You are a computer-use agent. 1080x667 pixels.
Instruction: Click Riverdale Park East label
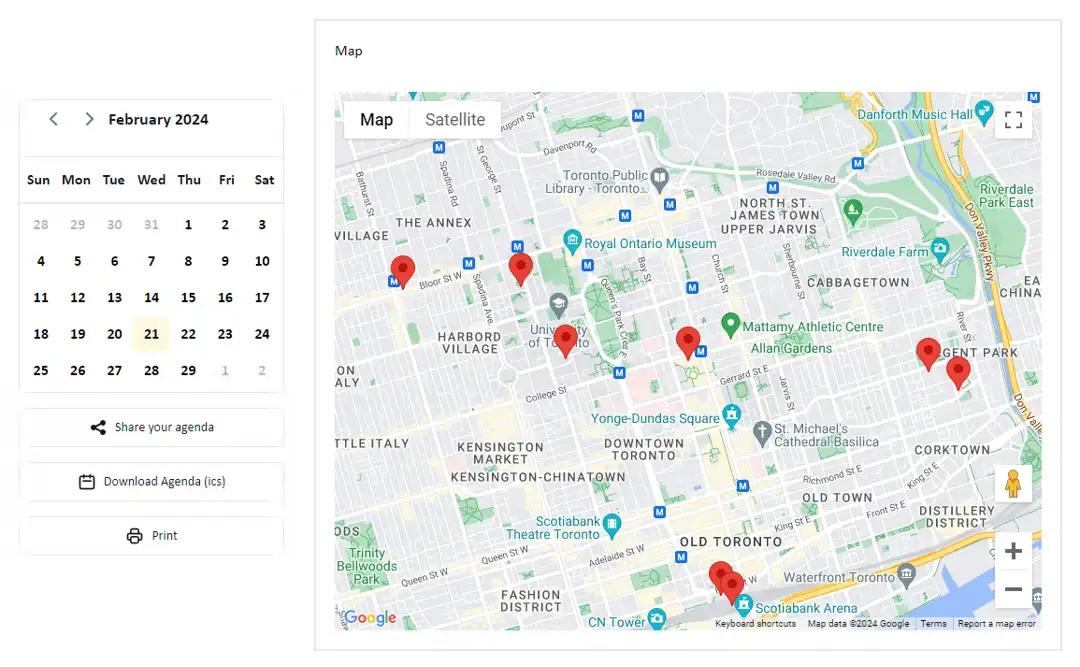1006,196
